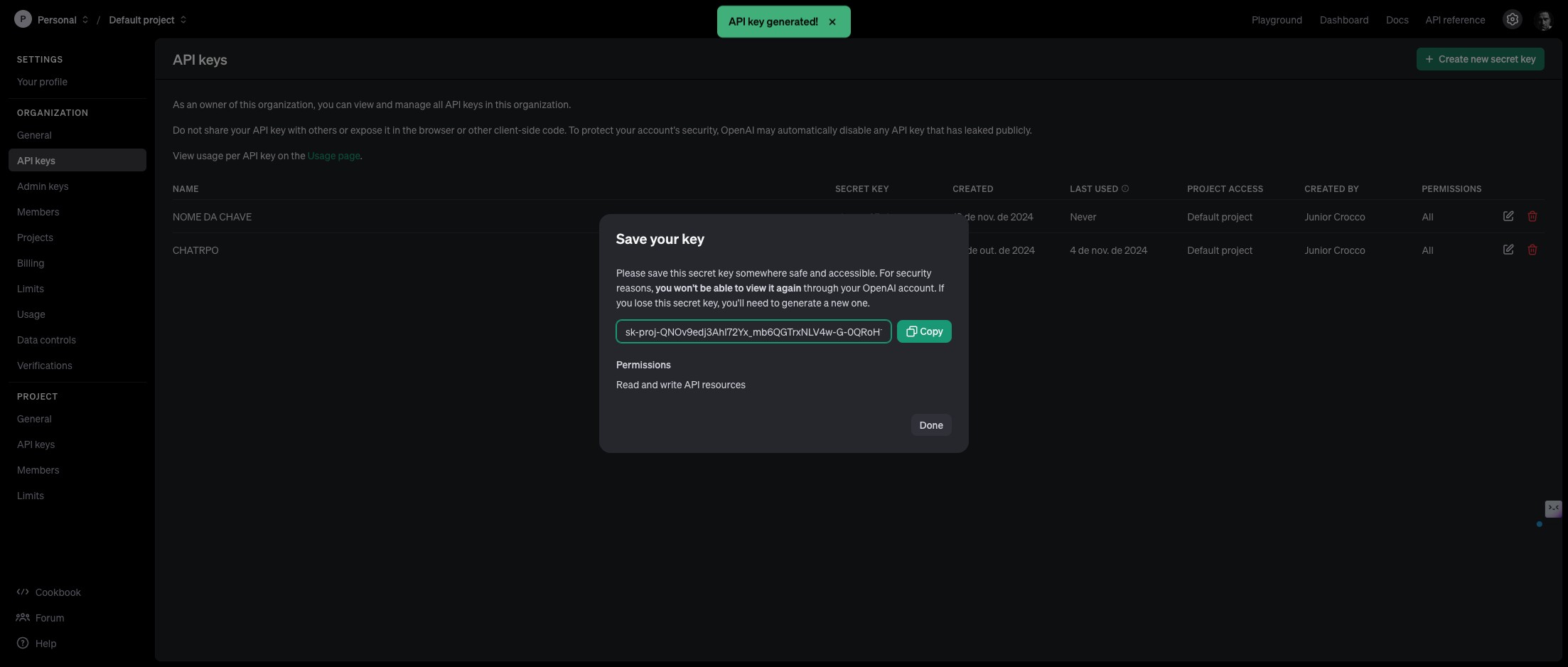
Task: Click the NOME DA CHAVE key name
Action: (x=212, y=217)
